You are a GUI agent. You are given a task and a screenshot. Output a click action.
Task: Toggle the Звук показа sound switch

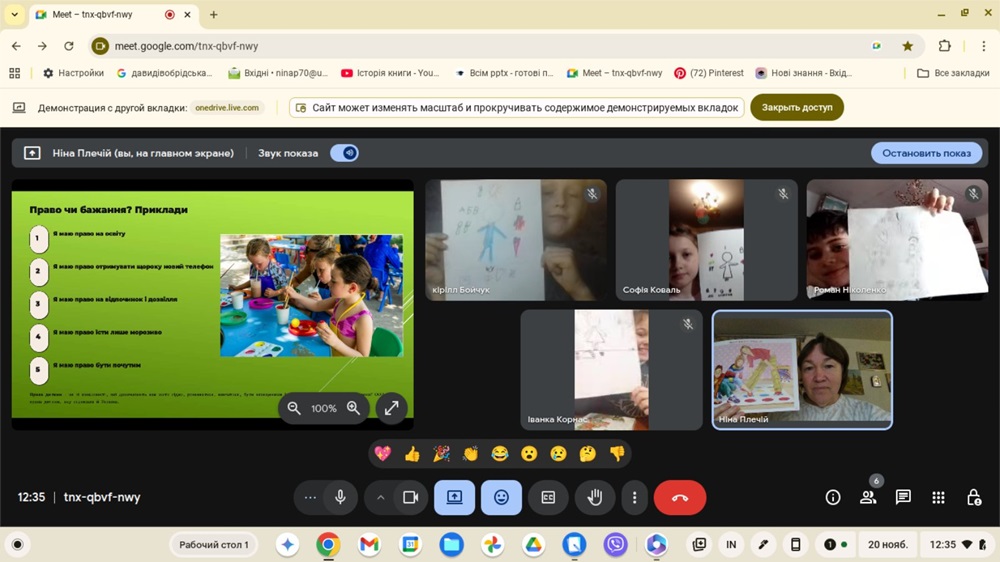344,153
